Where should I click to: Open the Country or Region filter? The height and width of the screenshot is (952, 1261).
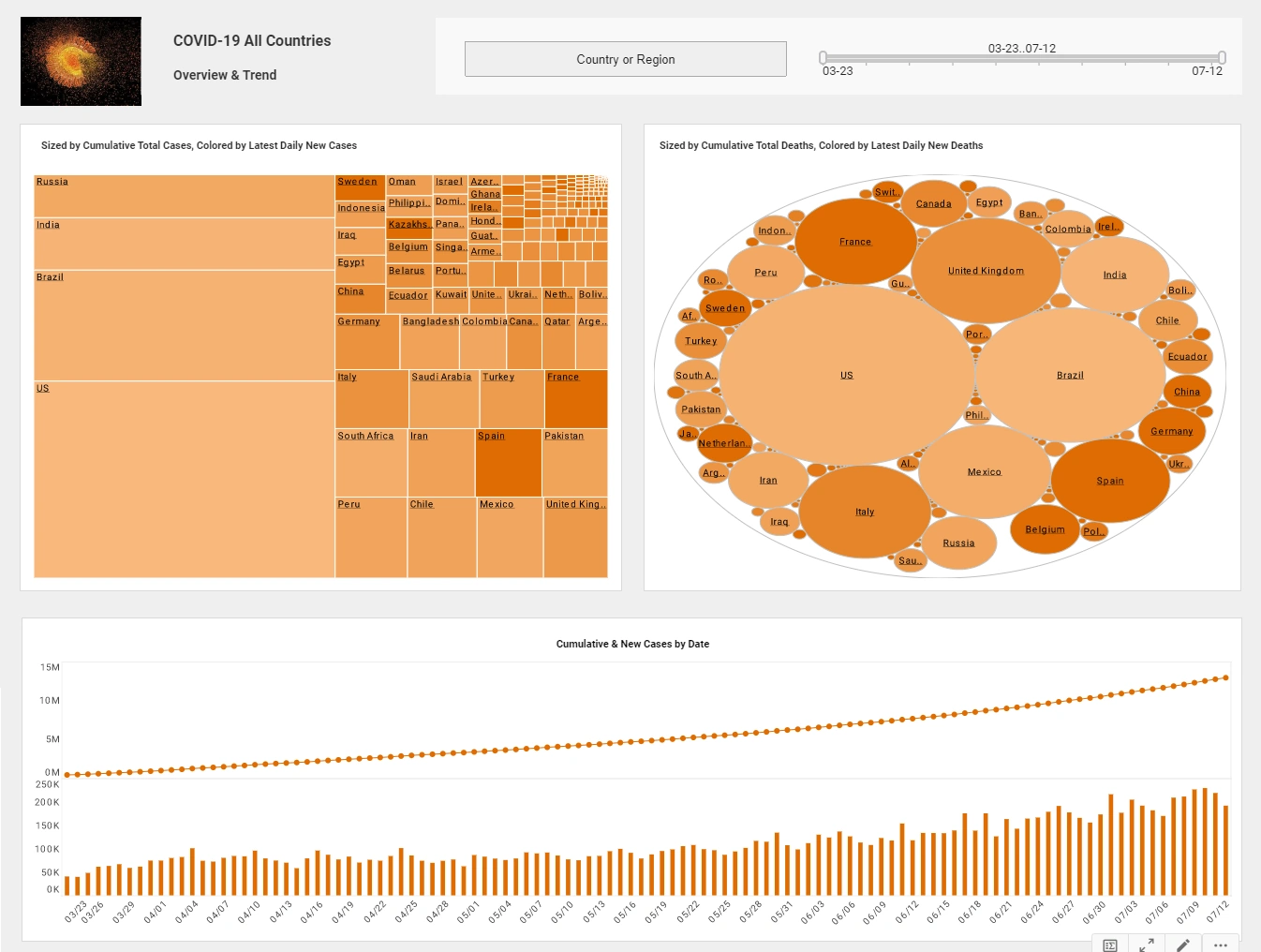point(625,58)
